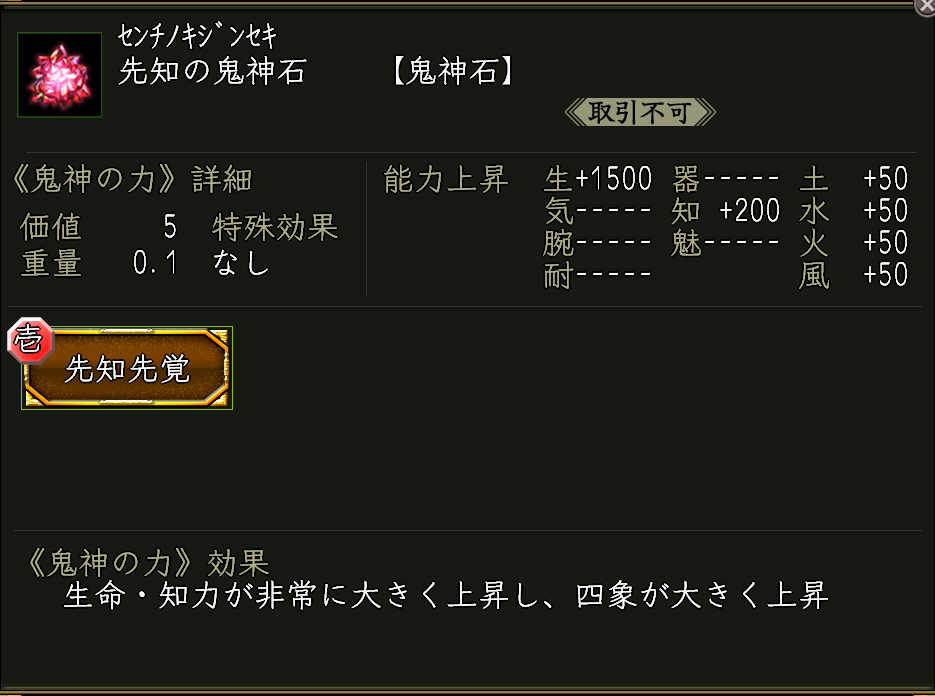Click the 価値 value of 5

(x=170, y=227)
